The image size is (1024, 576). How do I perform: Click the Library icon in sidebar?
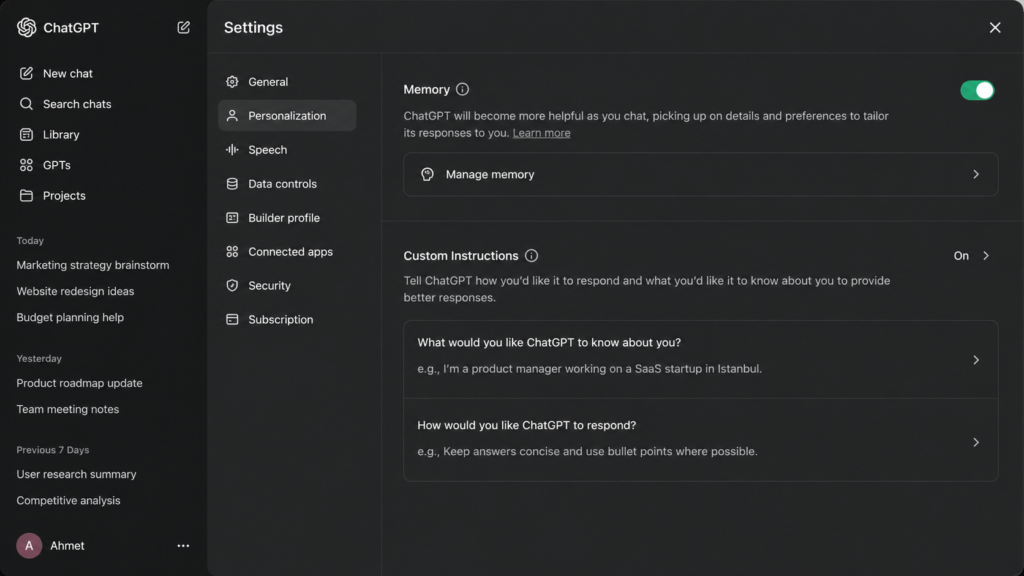coord(26,135)
